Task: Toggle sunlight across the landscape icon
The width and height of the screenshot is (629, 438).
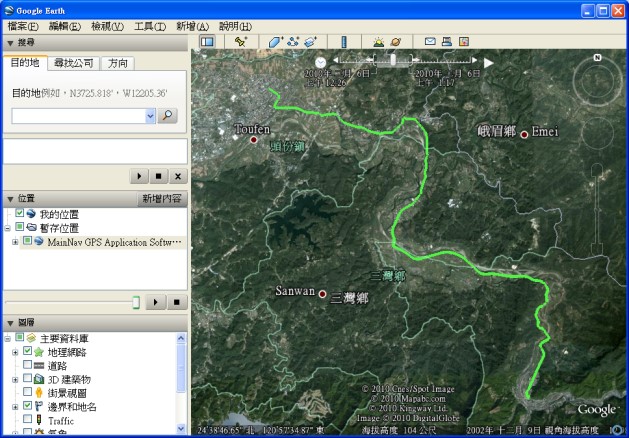Action: (x=378, y=42)
